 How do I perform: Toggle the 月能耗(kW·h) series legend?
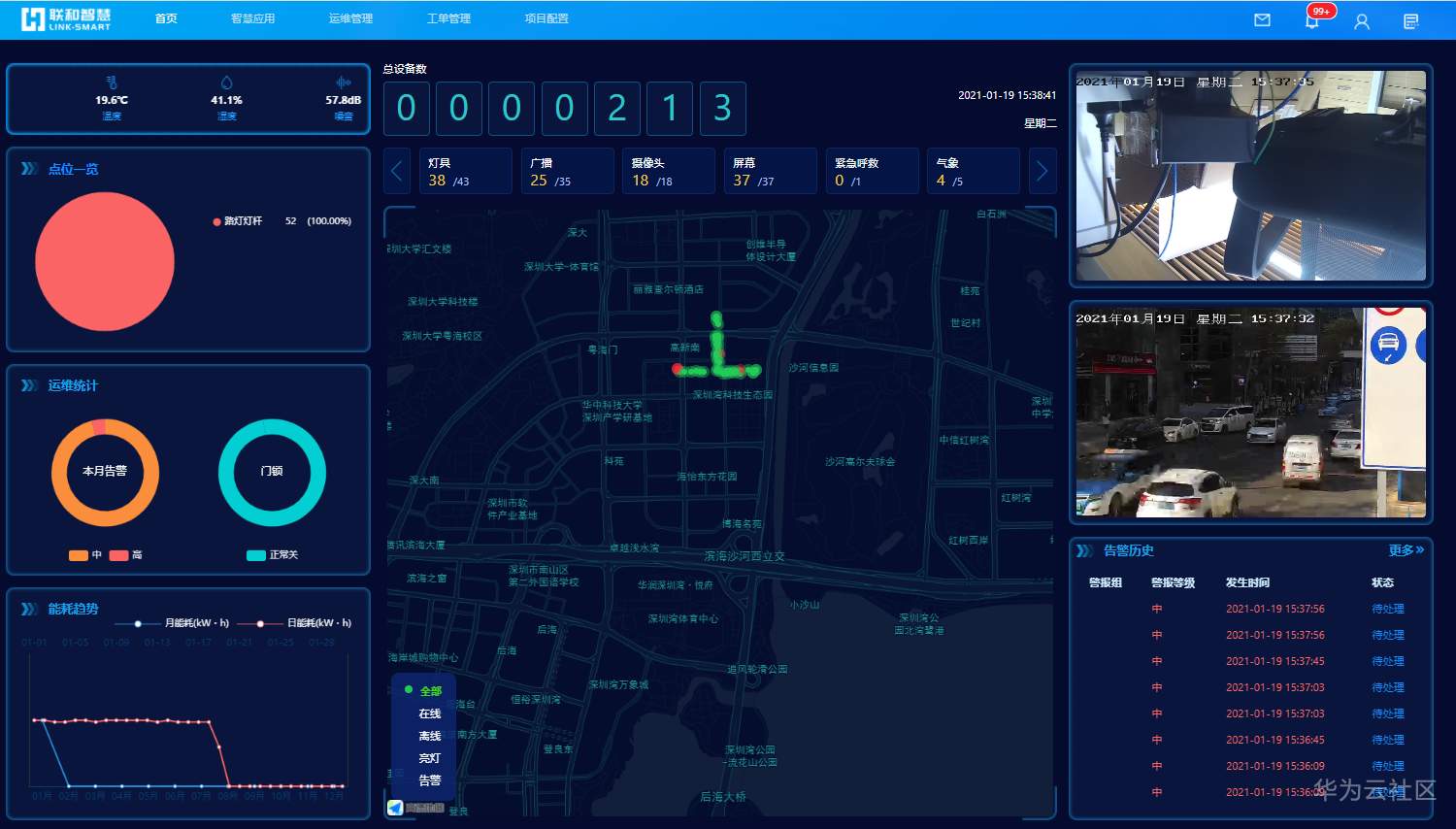(173, 623)
